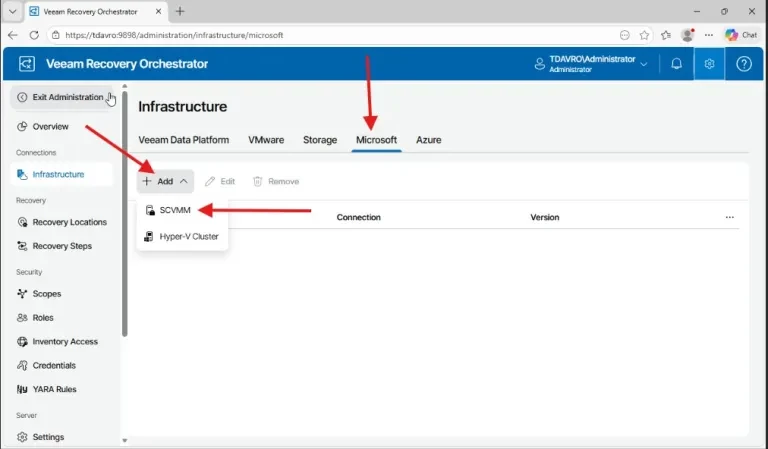
Task: Go back with the browser back arrow
Action: tap(13, 35)
